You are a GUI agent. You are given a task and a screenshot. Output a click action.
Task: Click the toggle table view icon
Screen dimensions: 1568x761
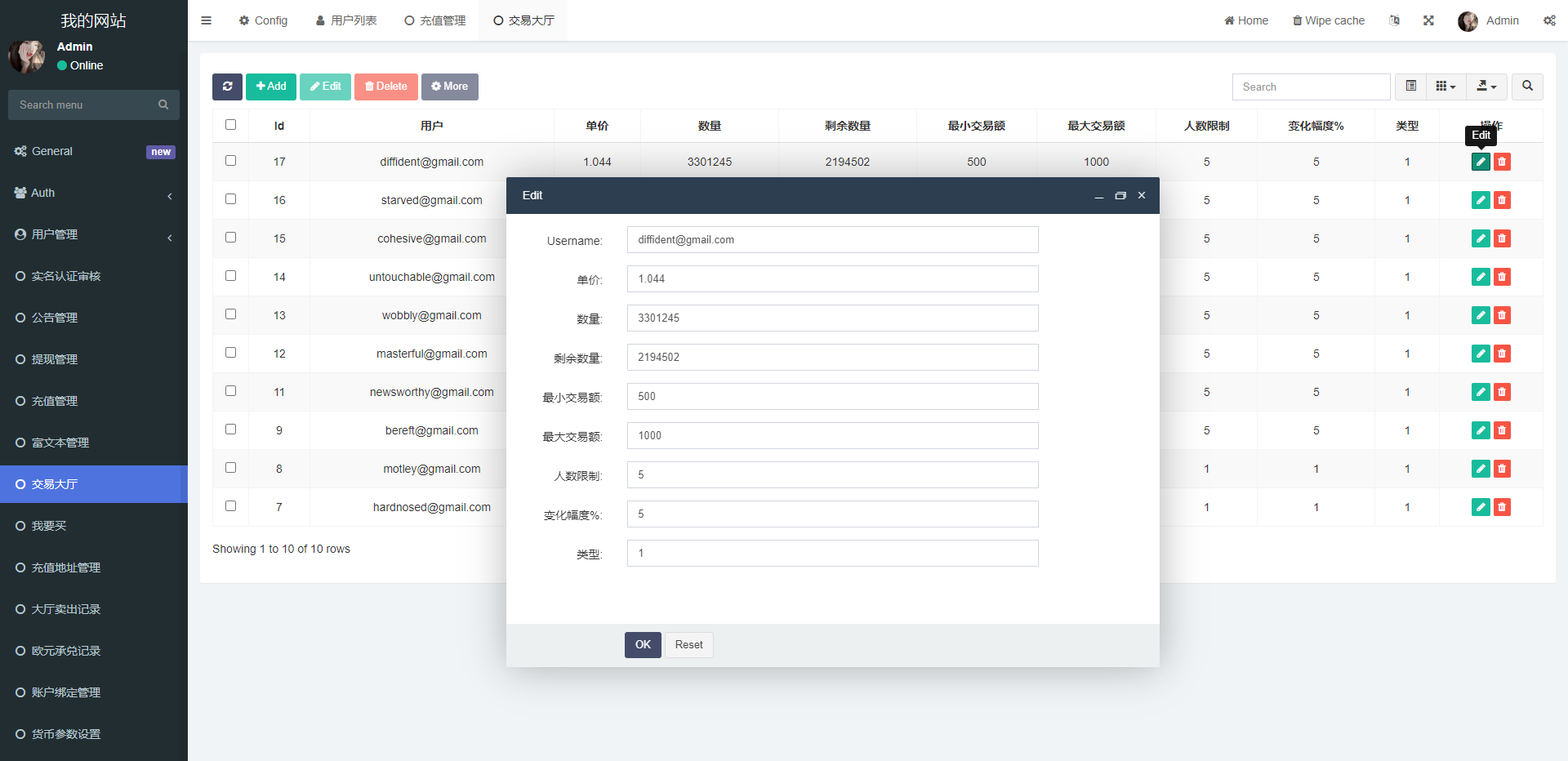coord(1410,87)
